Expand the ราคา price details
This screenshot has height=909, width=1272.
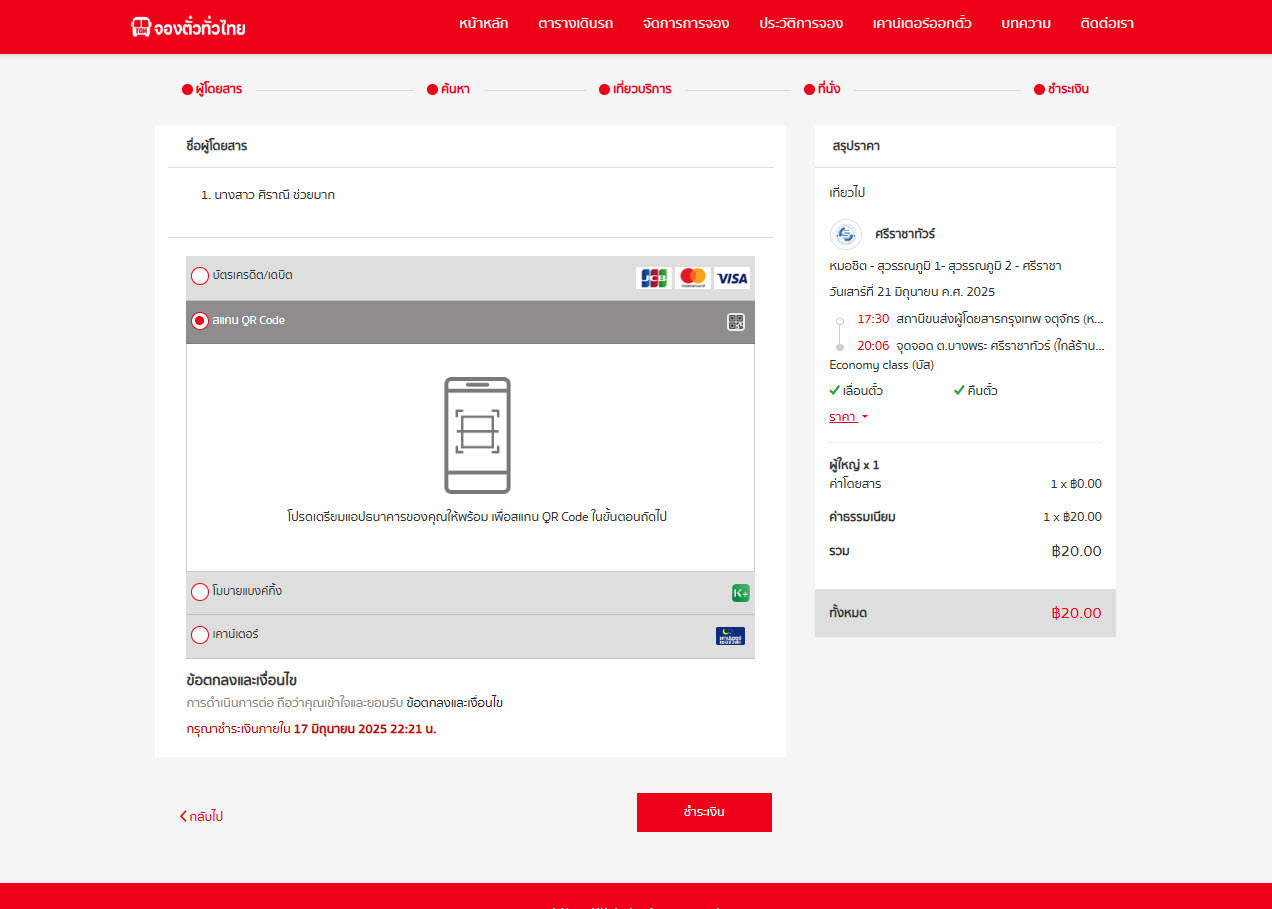[x=848, y=417]
